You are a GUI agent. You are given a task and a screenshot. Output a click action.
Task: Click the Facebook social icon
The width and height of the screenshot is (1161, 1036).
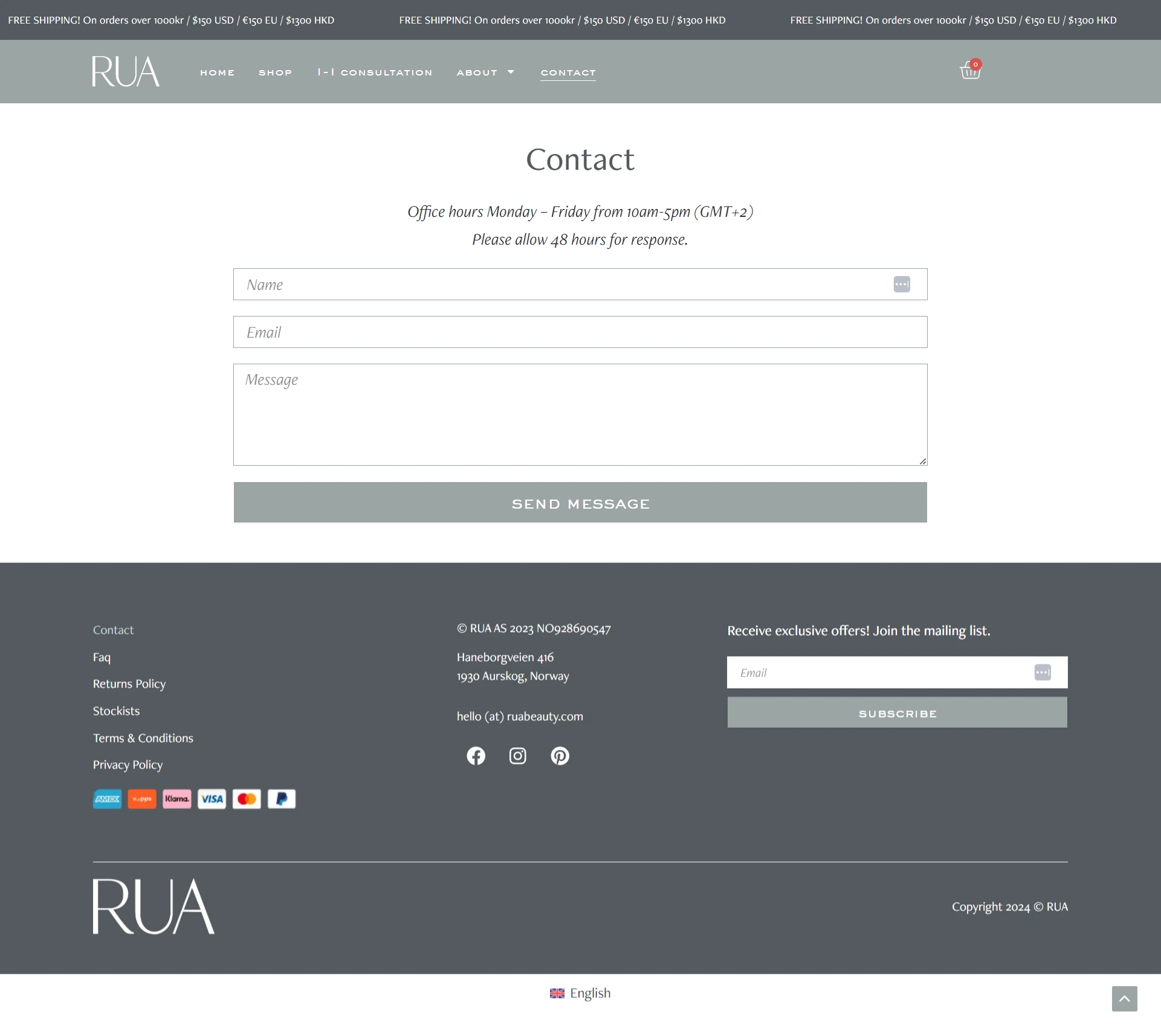click(x=476, y=756)
